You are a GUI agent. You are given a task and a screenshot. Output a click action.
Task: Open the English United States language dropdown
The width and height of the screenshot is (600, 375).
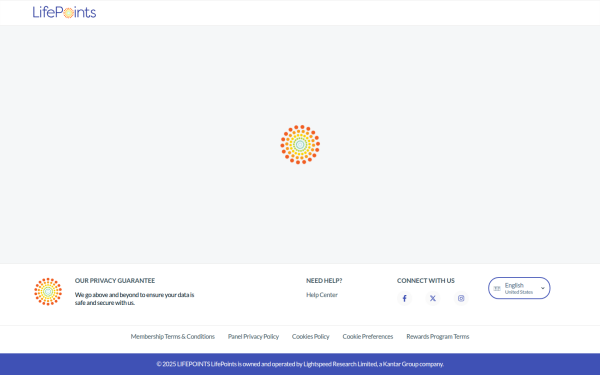pyautogui.click(x=519, y=288)
